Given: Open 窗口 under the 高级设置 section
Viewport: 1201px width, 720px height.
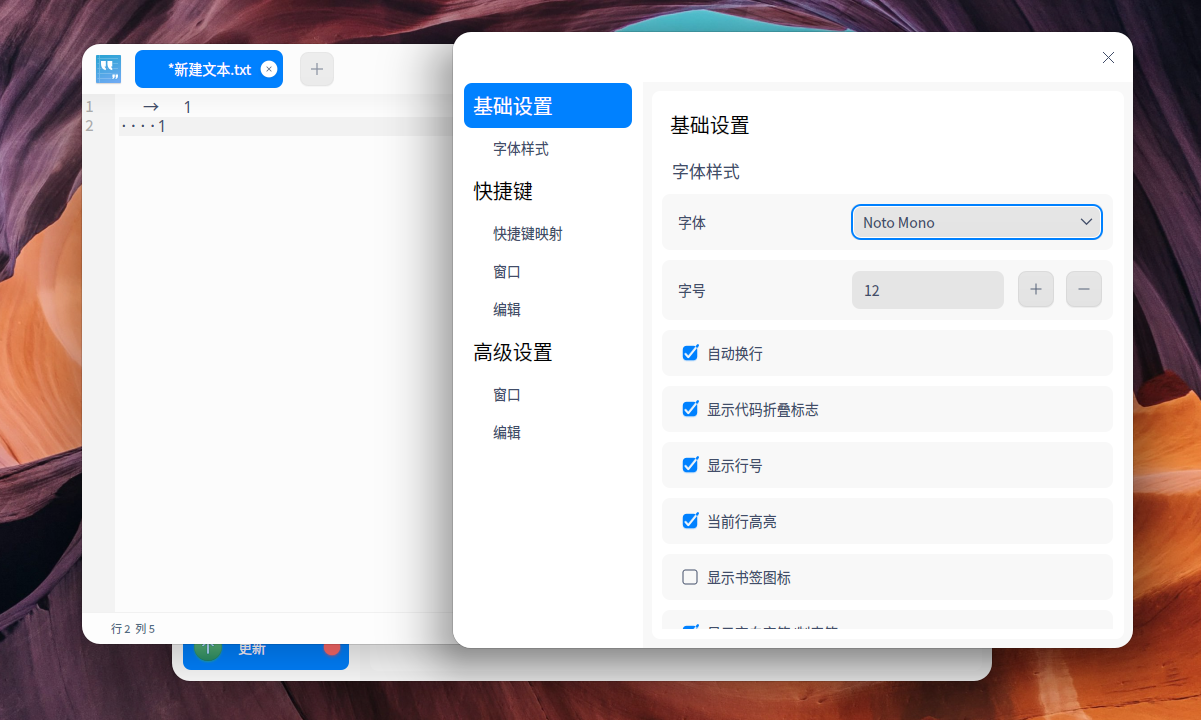Looking at the screenshot, I should (x=507, y=395).
